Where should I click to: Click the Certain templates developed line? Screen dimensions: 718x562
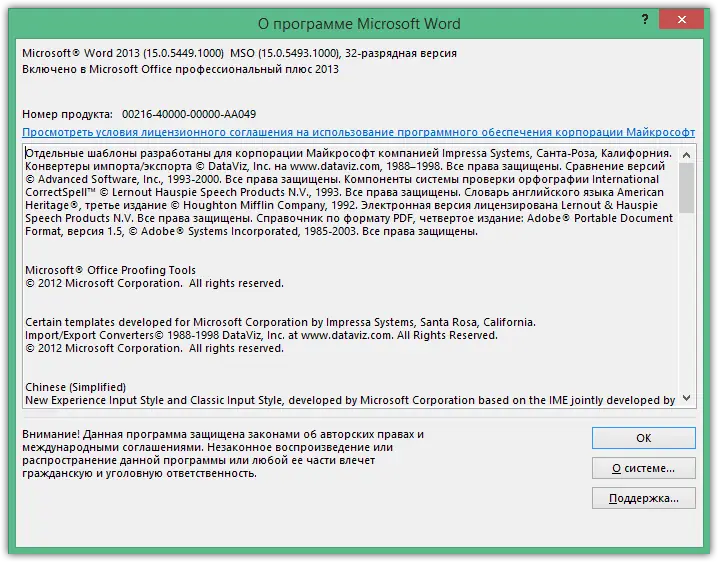(x=280, y=322)
